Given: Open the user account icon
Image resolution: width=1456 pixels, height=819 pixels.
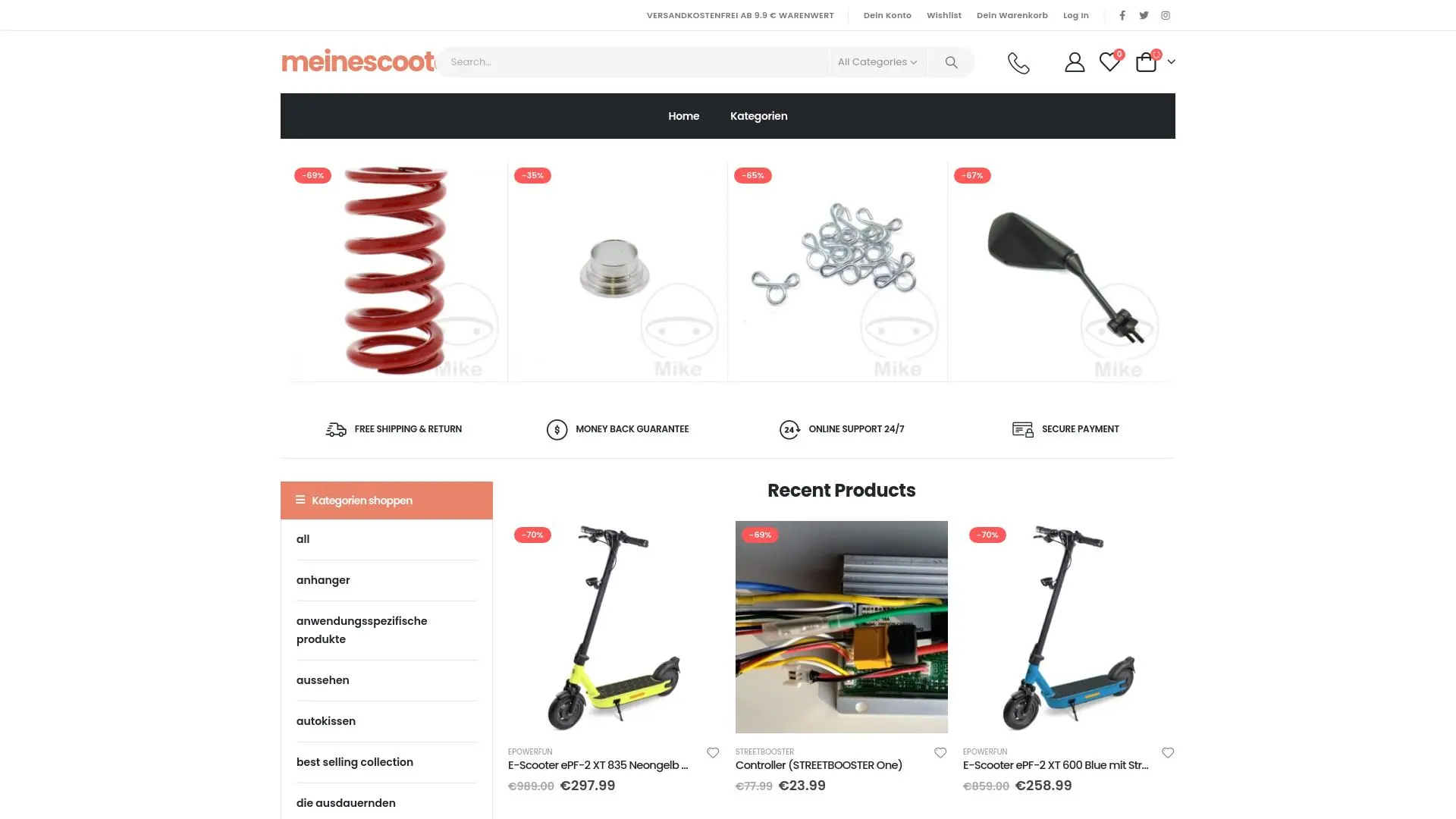Looking at the screenshot, I should (1075, 62).
